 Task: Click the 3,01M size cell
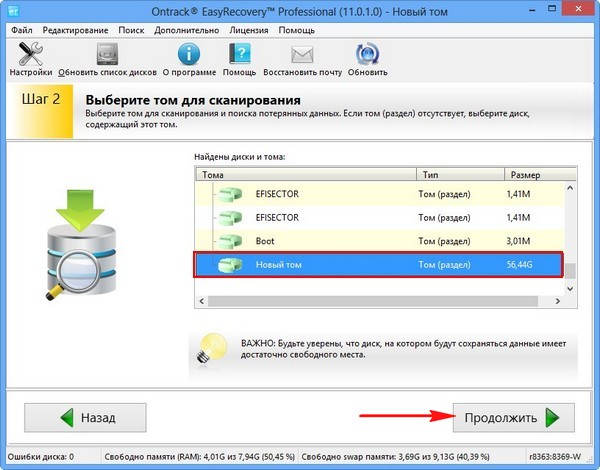click(518, 241)
